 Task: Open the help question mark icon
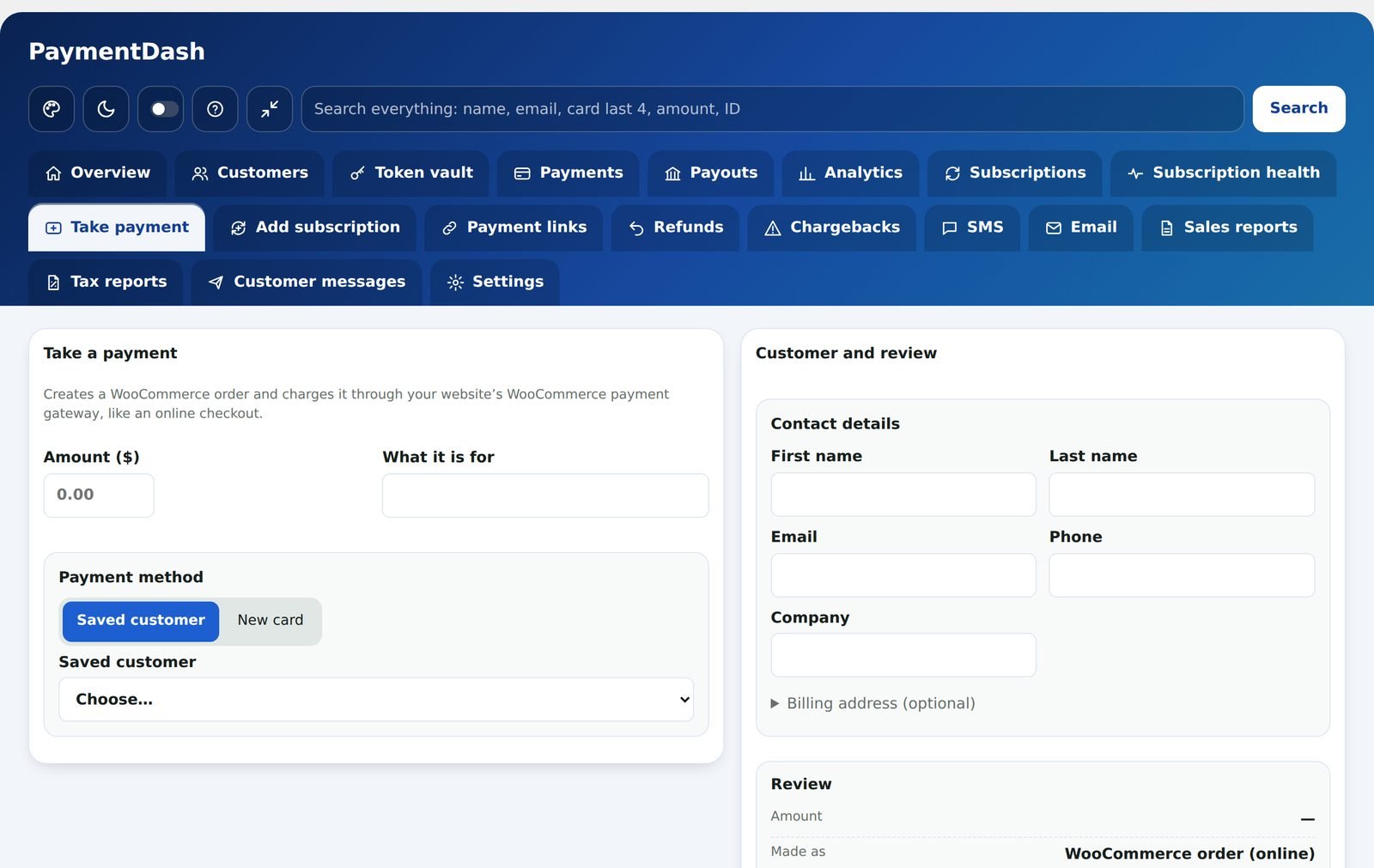click(x=215, y=109)
